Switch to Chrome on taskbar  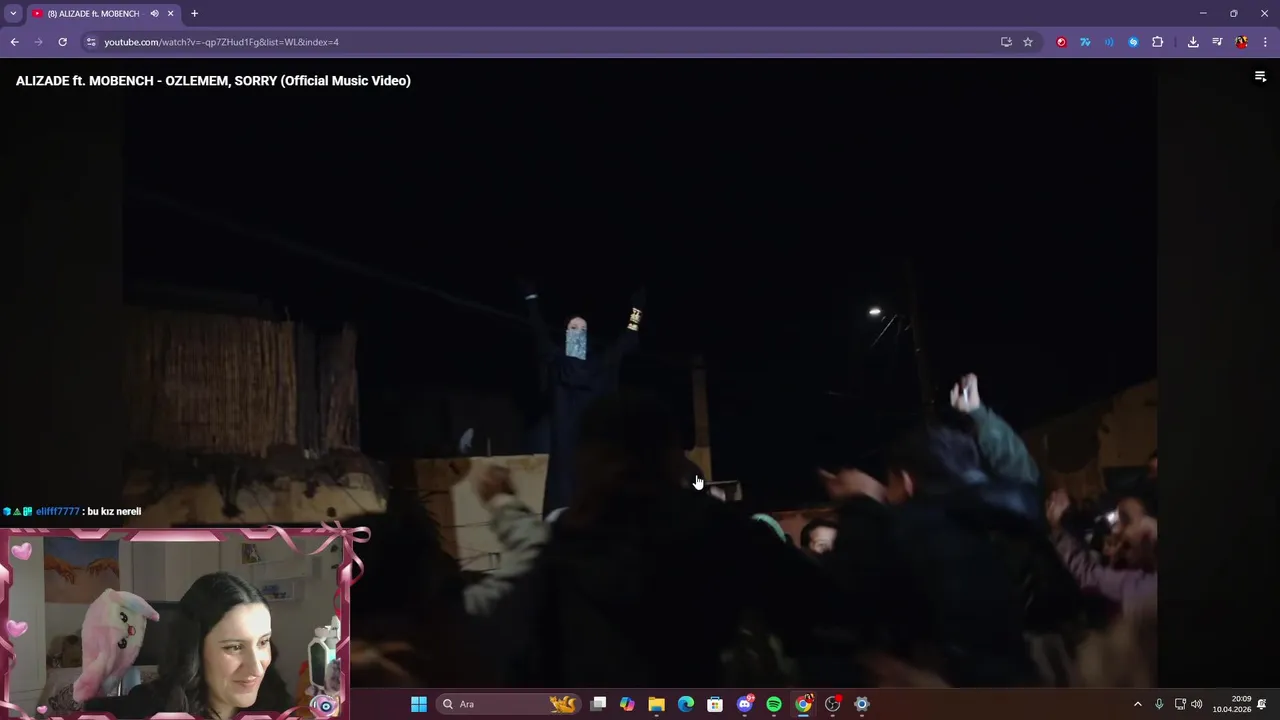pos(803,704)
